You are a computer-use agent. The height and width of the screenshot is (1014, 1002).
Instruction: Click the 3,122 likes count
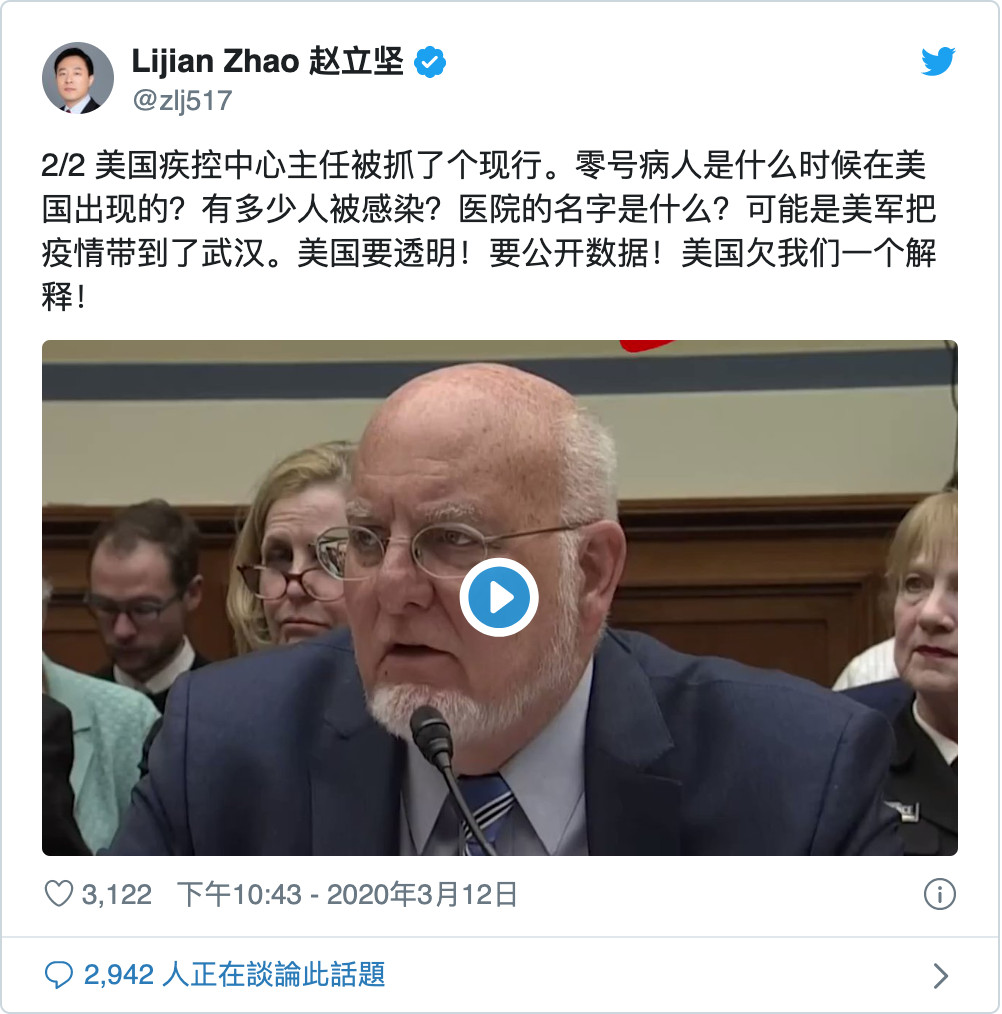click(x=116, y=894)
